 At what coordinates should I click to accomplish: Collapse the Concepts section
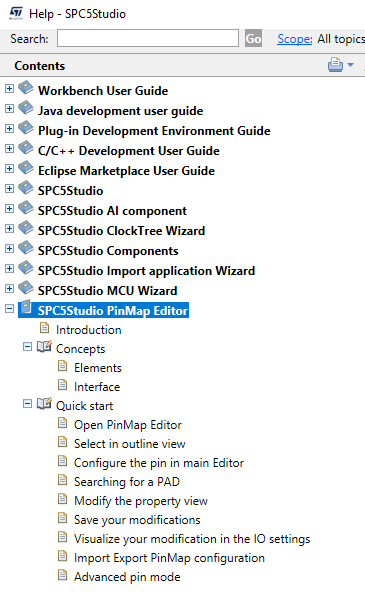click(27, 347)
